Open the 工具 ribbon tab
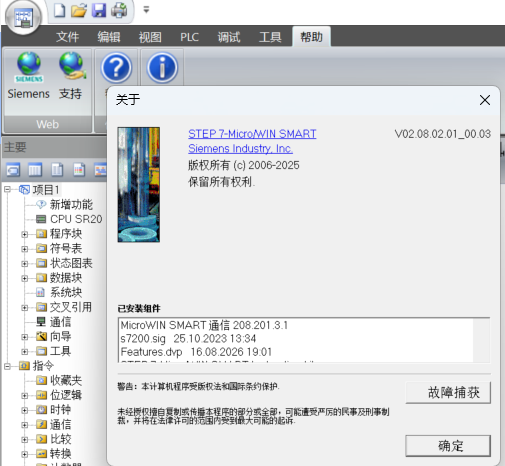The image size is (505, 466). click(270, 37)
